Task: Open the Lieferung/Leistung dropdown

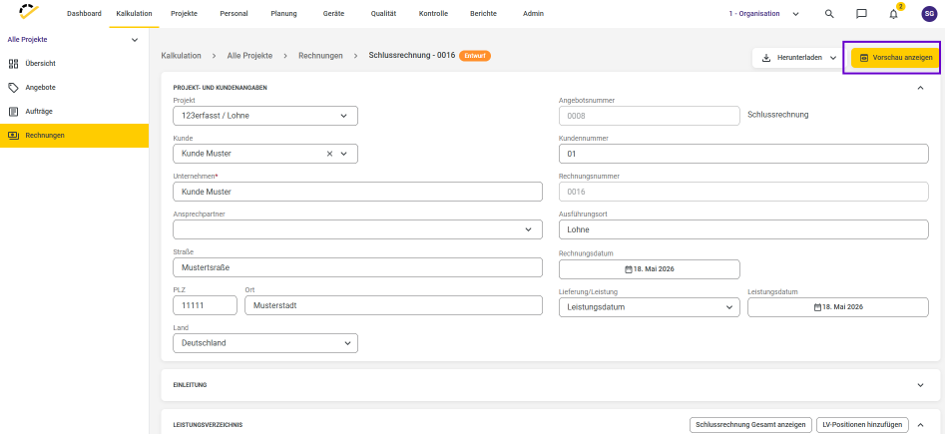Action: [649, 307]
